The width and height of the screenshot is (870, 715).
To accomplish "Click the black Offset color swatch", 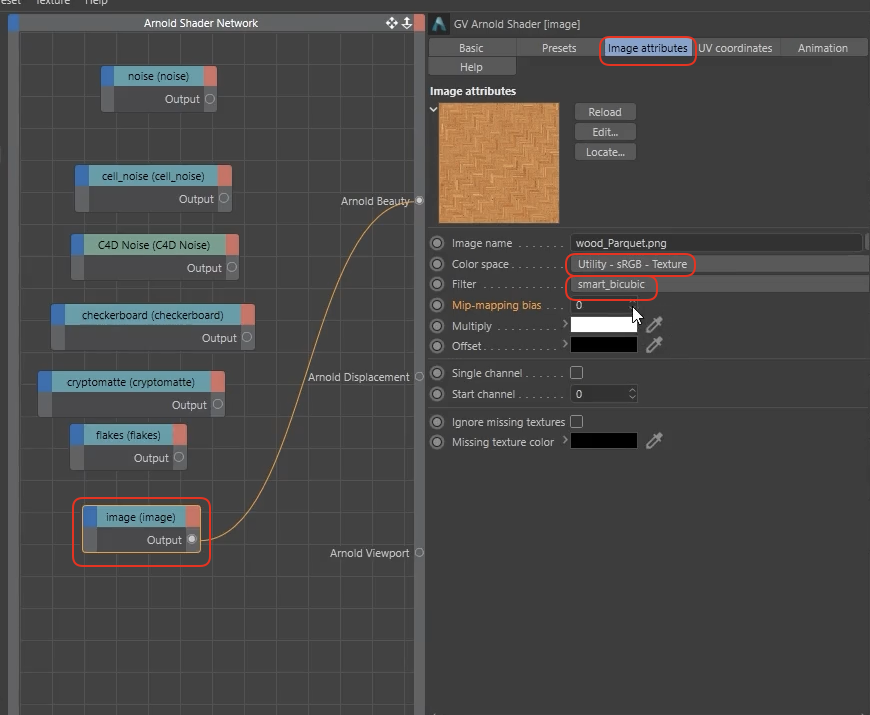I will [604, 344].
